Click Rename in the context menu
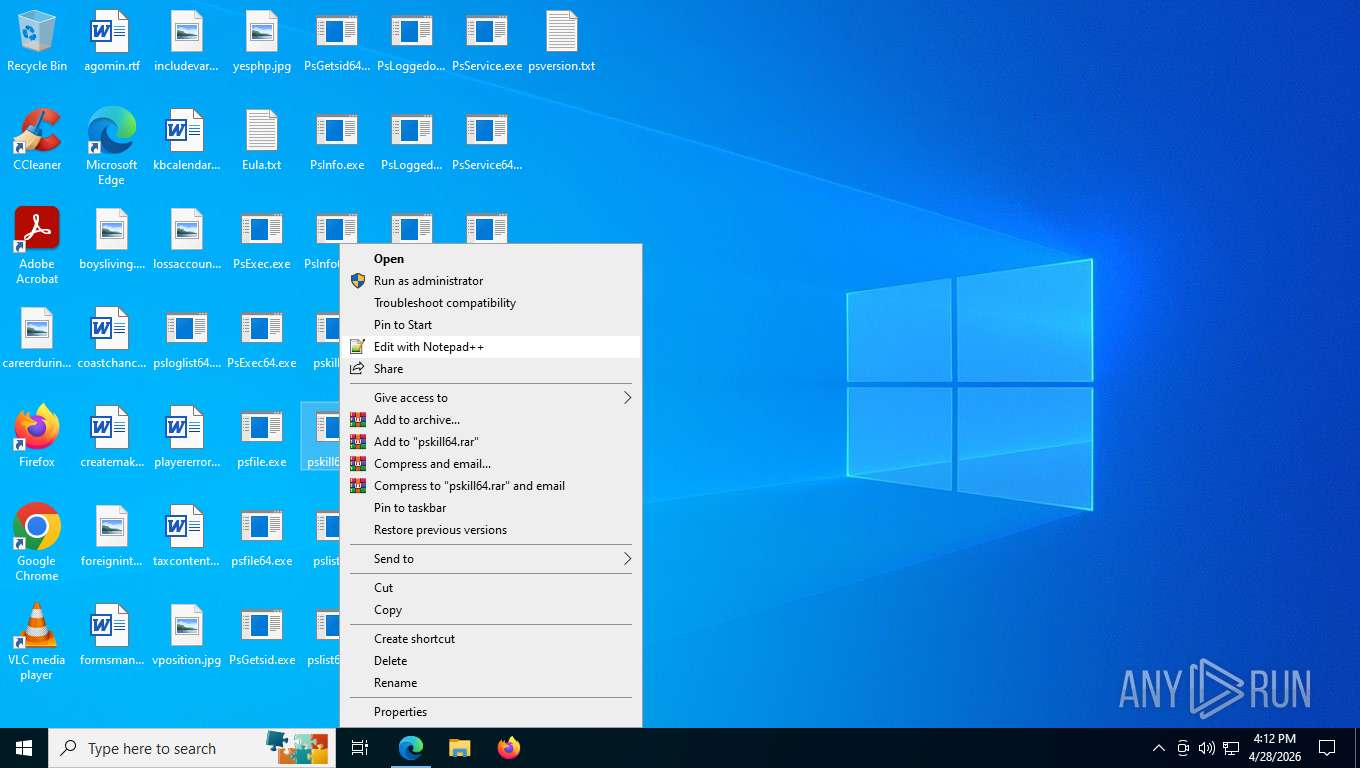 pos(491,683)
